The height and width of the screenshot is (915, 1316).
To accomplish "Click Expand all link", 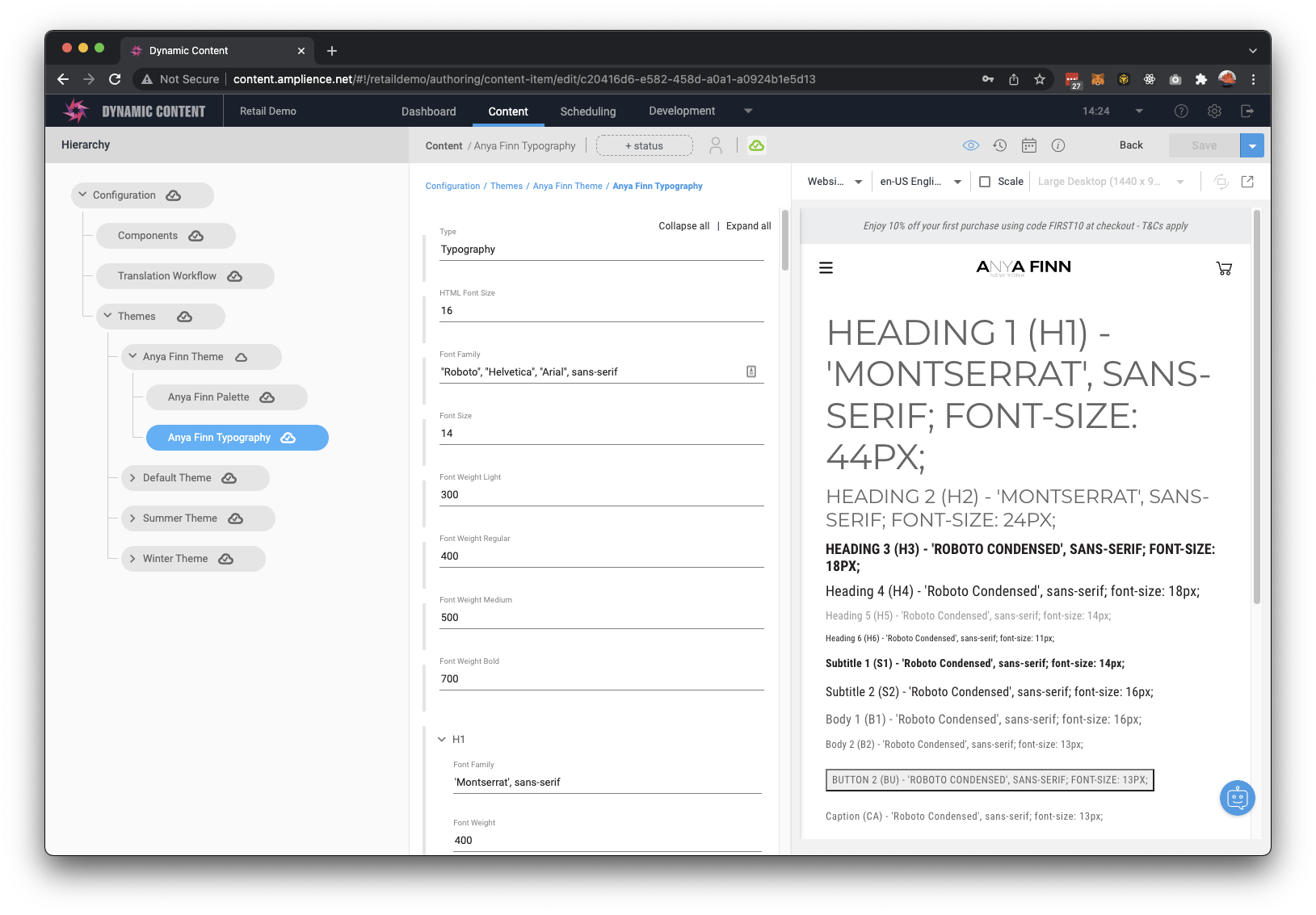I will 748,226.
